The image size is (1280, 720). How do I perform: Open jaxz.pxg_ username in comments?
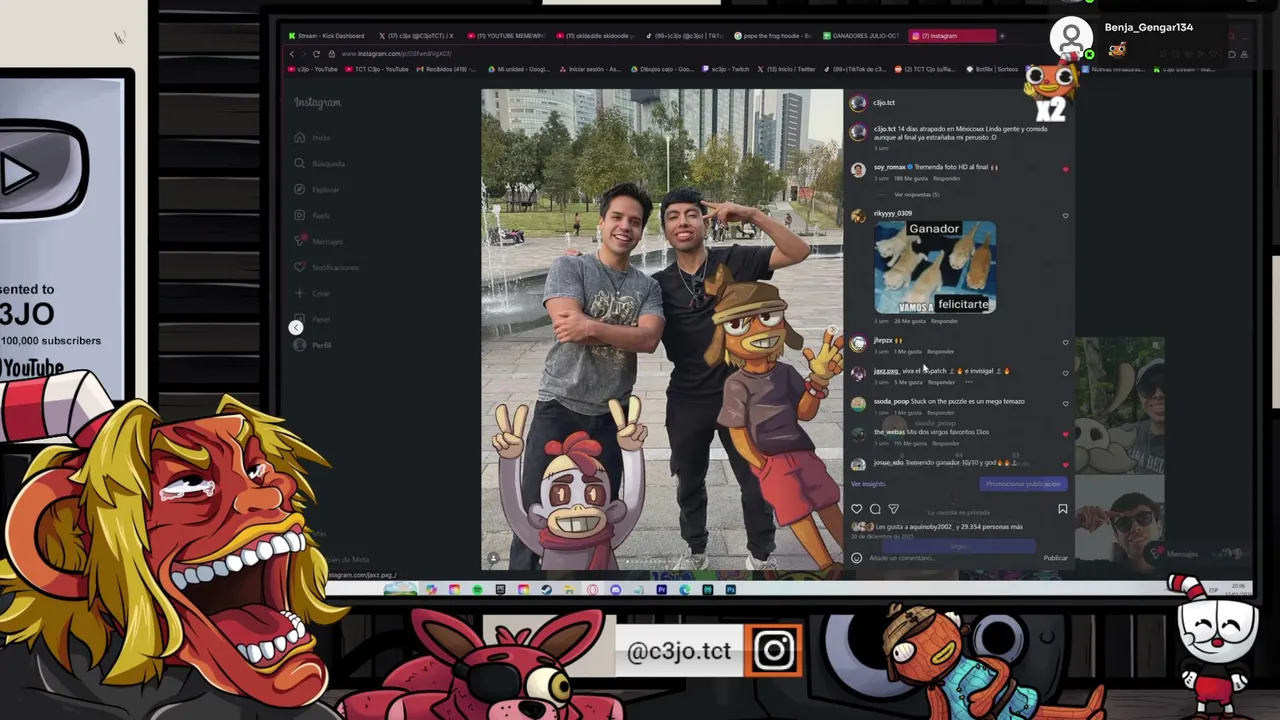pyautogui.click(x=886, y=371)
